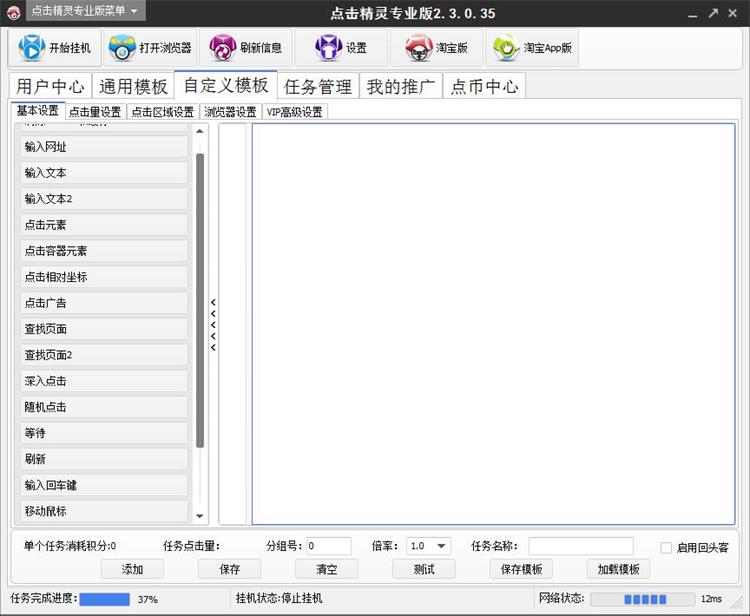
Task: Open the 点击量设置 sub-tab
Action: coord(95,112)
